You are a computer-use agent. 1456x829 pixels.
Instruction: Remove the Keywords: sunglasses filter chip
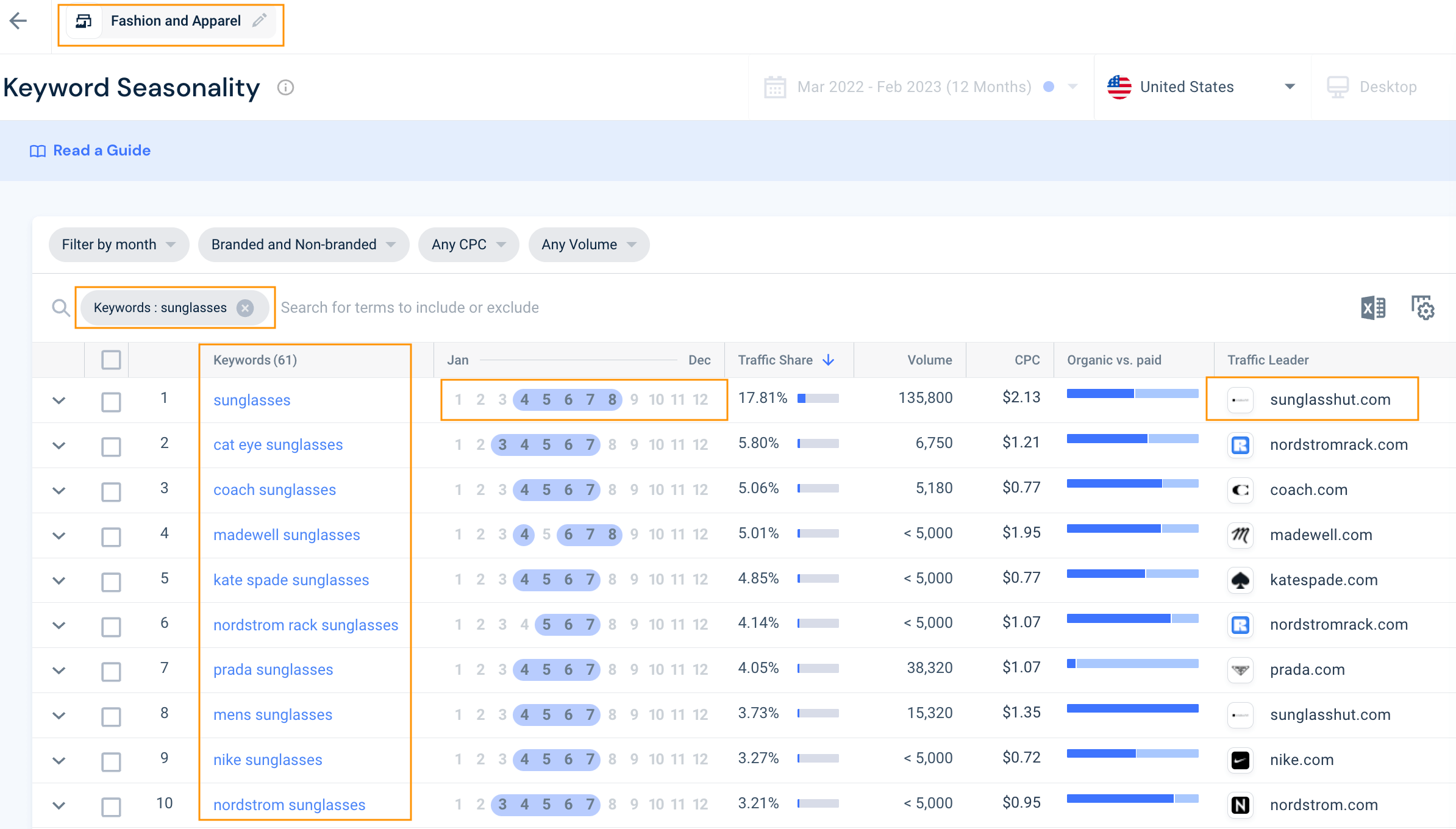[245, 308]
